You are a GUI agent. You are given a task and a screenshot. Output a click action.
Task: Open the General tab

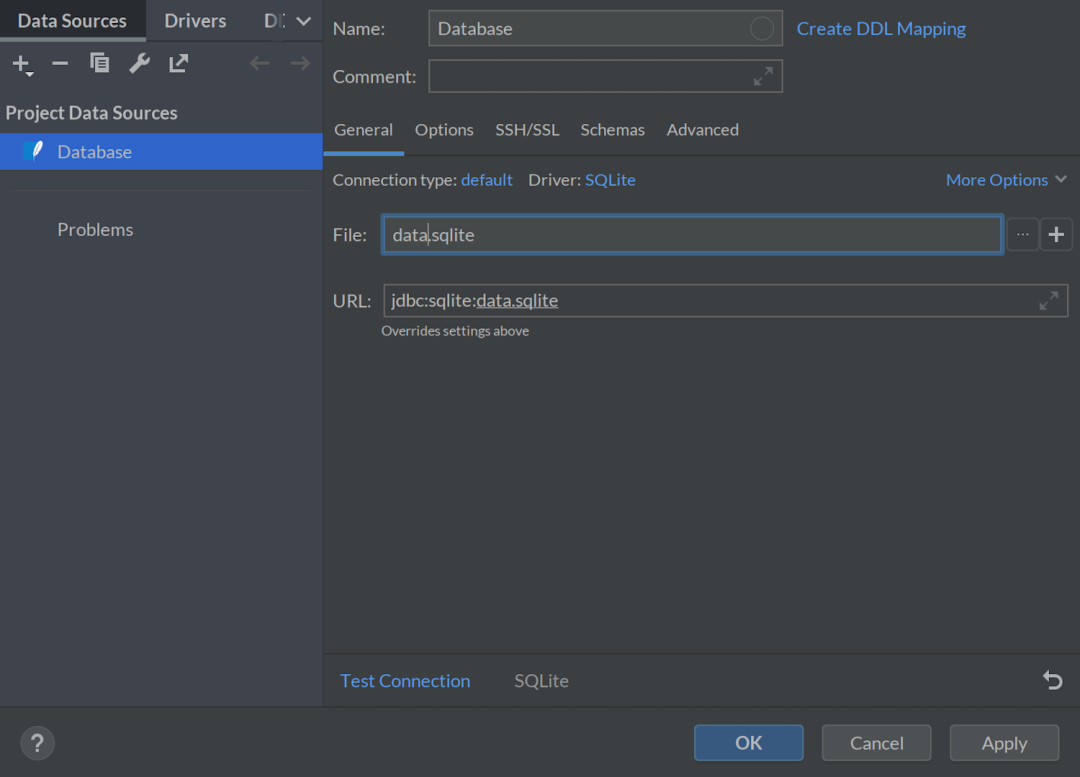click(x=364, y=130)
